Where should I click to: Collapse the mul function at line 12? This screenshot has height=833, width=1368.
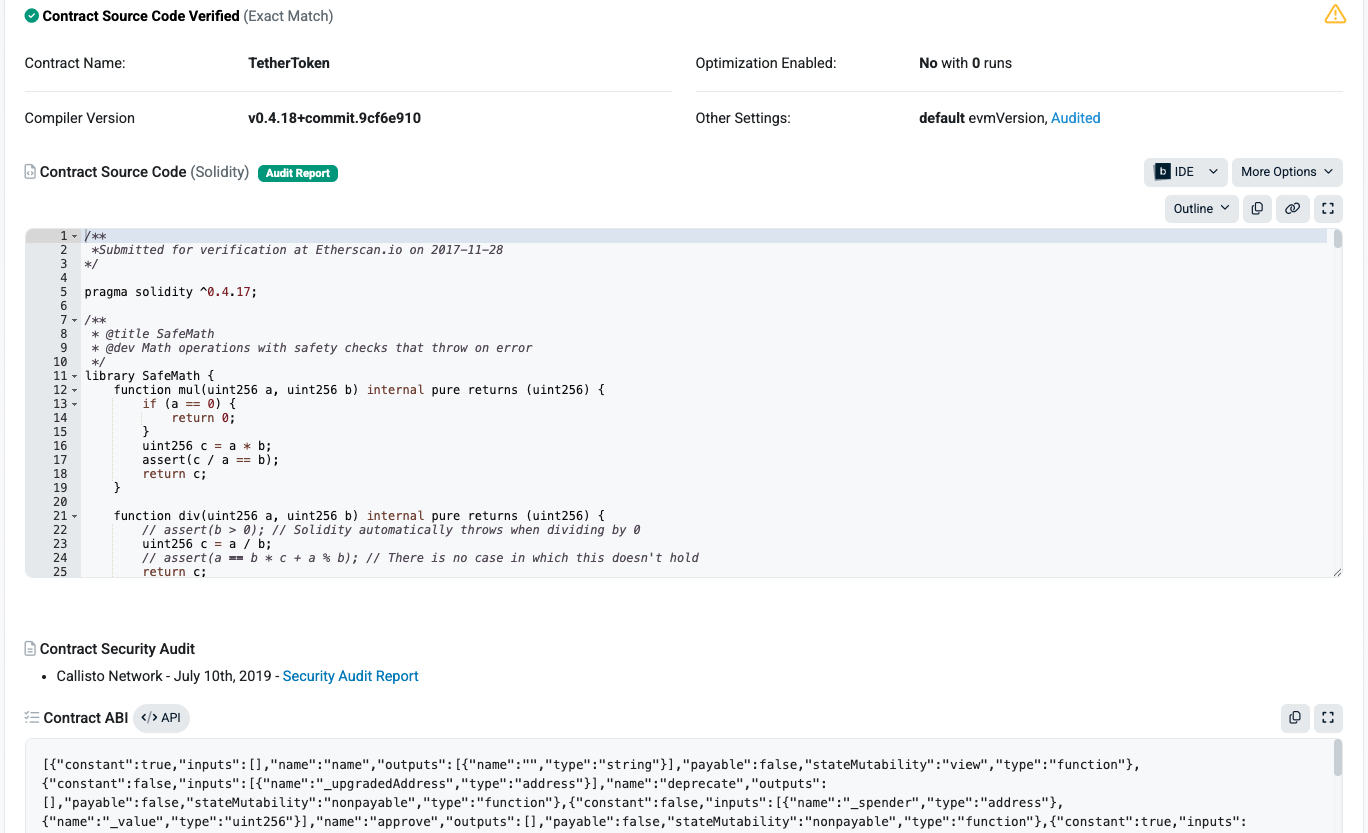coord(74,390)
